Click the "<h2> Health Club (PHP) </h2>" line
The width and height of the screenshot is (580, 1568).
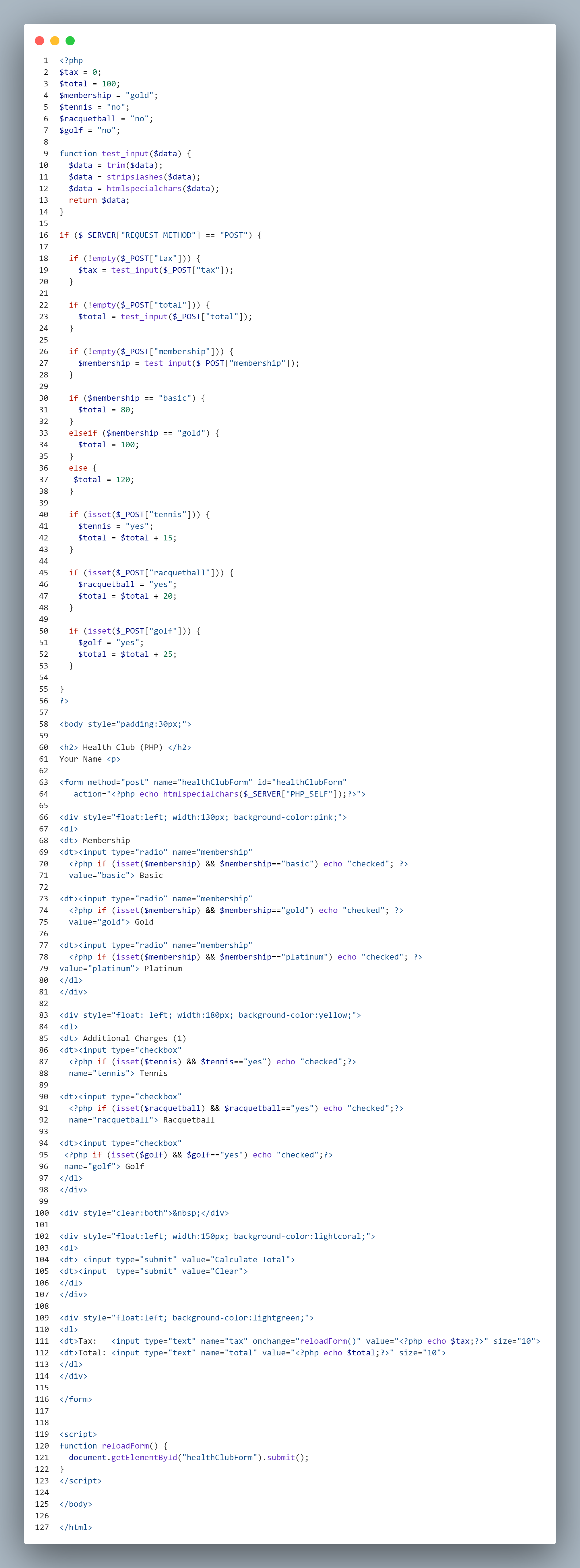125,747
